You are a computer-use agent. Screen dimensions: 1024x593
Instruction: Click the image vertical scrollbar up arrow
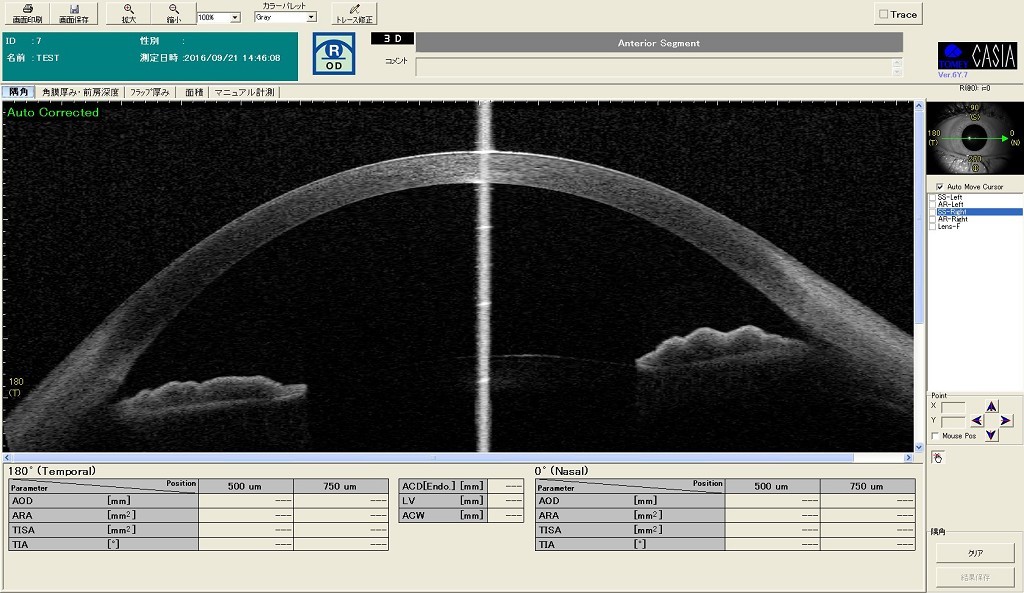pos(919,105)
